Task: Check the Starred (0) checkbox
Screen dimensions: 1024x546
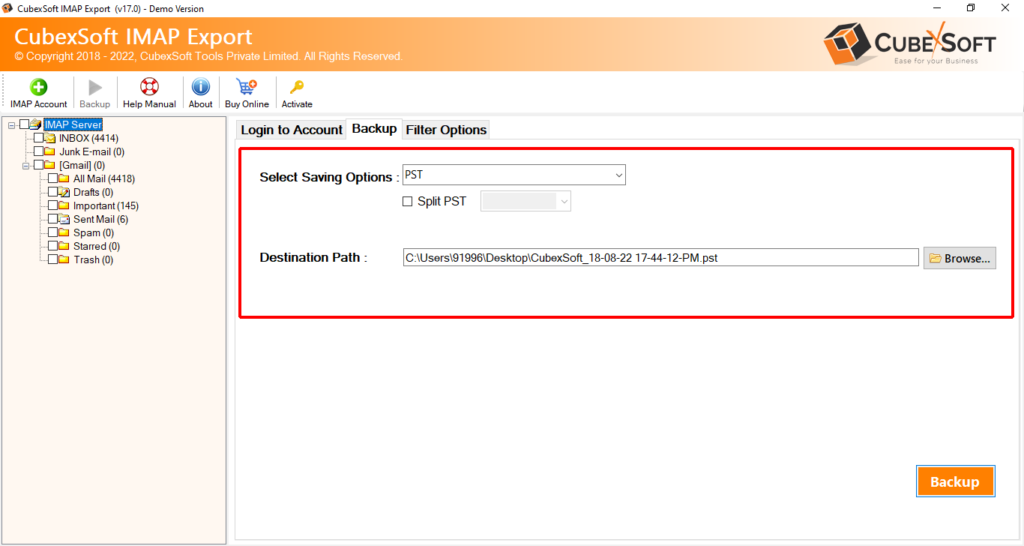Action: point(52,246)
